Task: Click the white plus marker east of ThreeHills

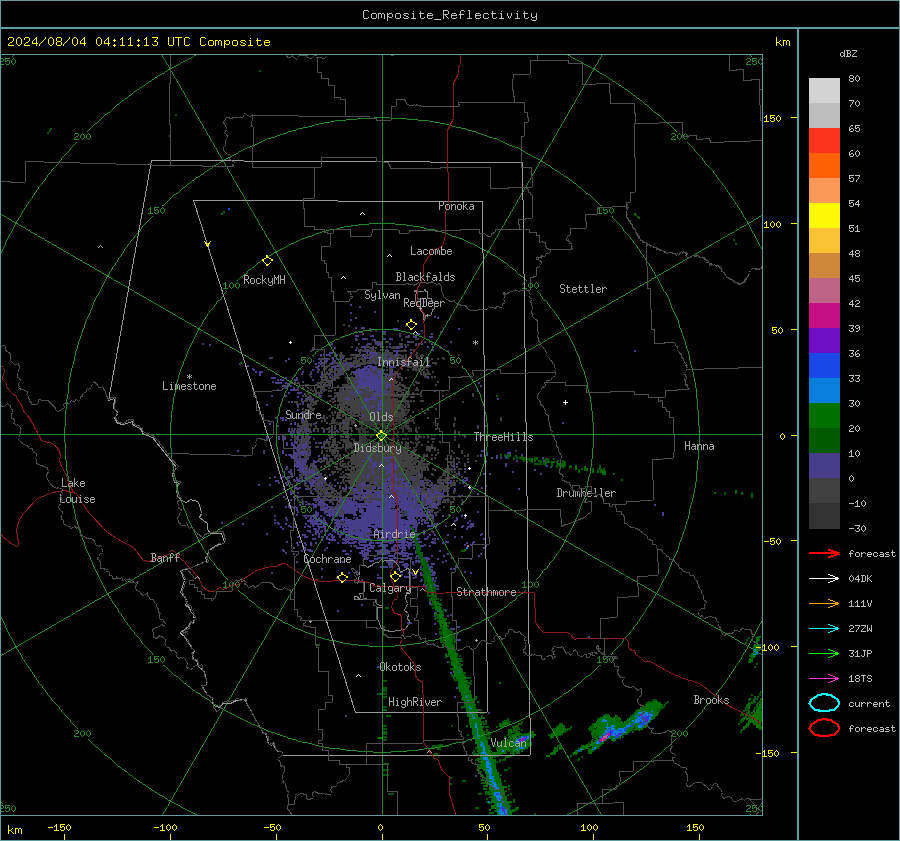Action: tap(565, 402)
